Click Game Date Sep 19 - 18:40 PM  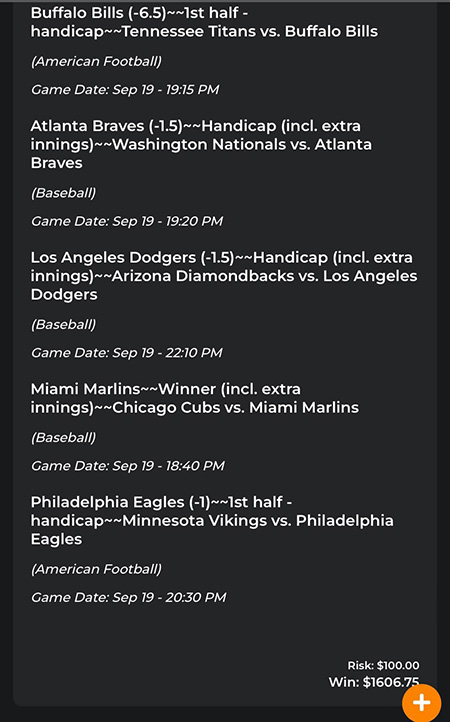coord(128,466)
